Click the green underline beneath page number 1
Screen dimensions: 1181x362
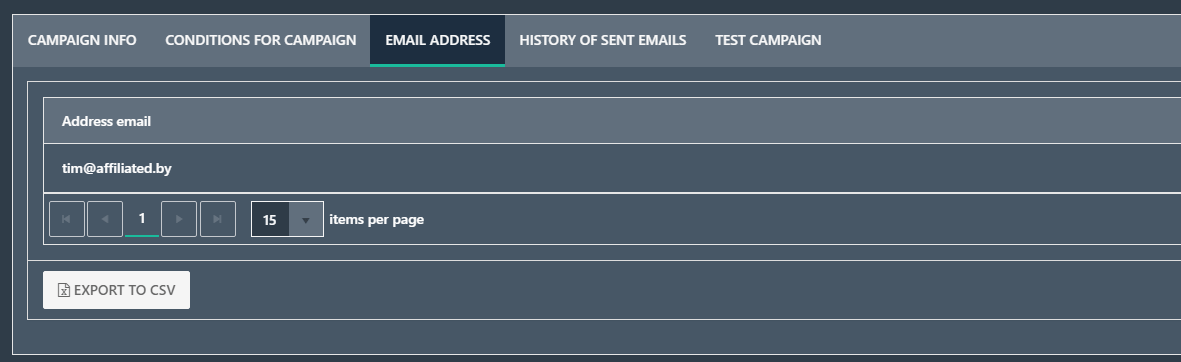142,236
